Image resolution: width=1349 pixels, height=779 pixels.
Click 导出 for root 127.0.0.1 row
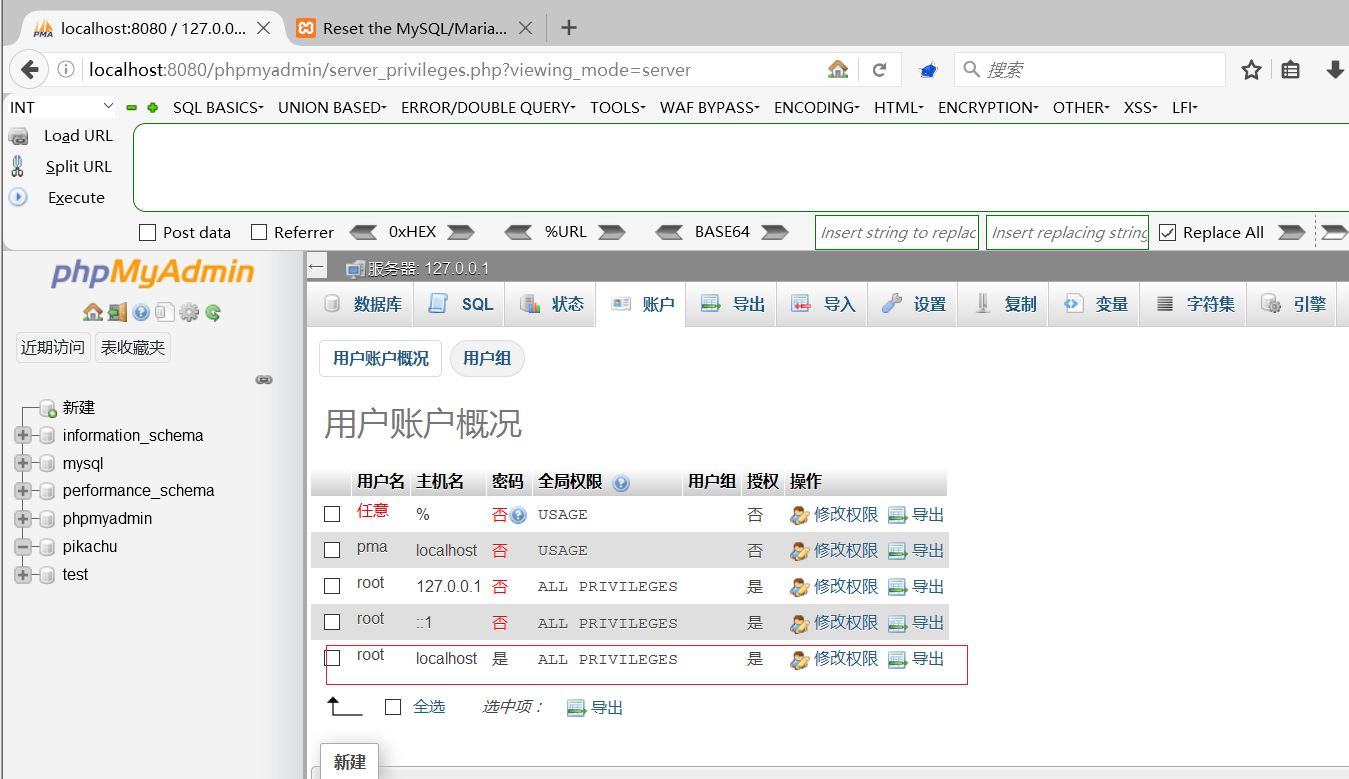pyautogui.click(x=916, y=587)
